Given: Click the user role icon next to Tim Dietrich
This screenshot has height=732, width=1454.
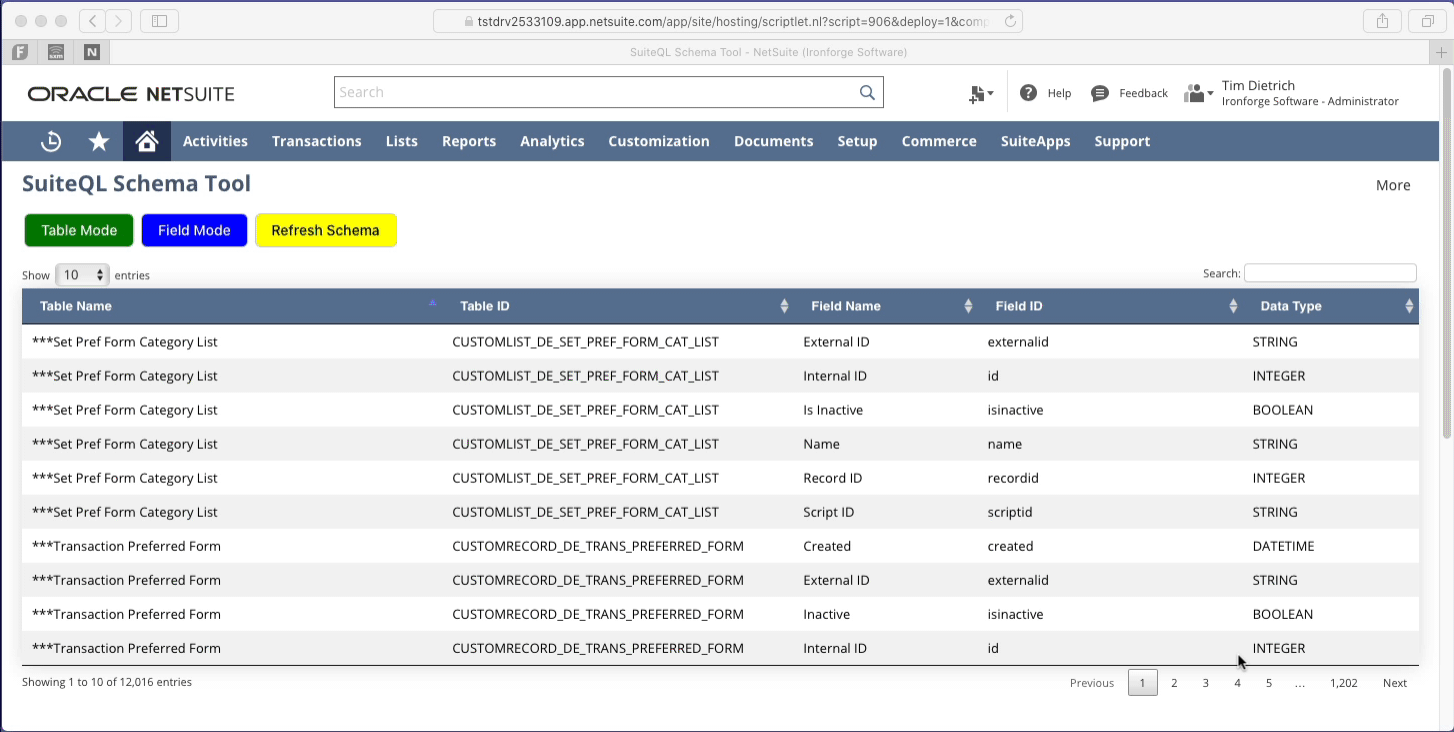Looking at the screenshot, I should (x=1195, y=92).
